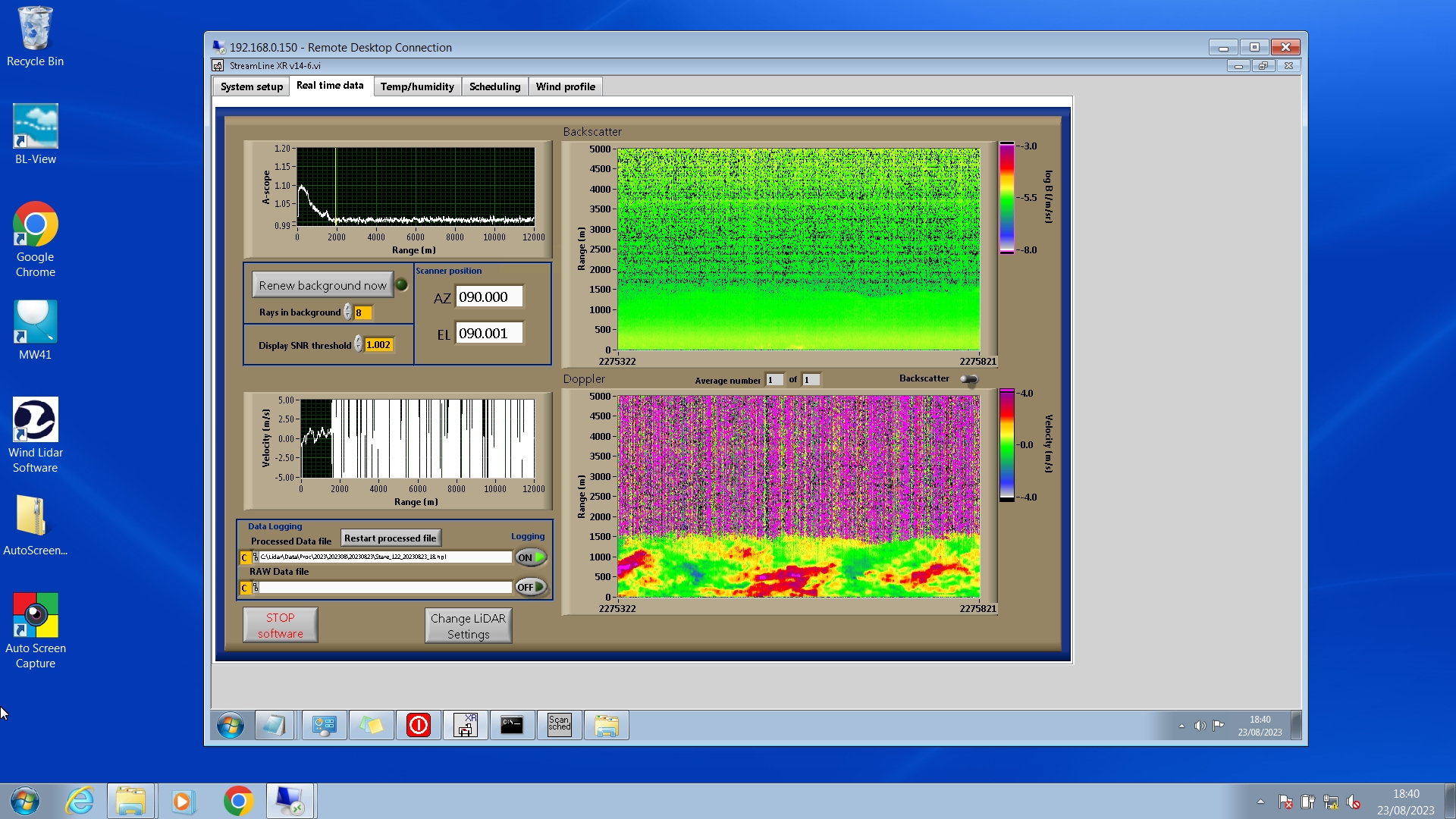Viewport: 1456px width, 819px height.
Task: Toggle RAW Data file logging OFF switch
Action: pyautogui.click(x=531, y=587)
